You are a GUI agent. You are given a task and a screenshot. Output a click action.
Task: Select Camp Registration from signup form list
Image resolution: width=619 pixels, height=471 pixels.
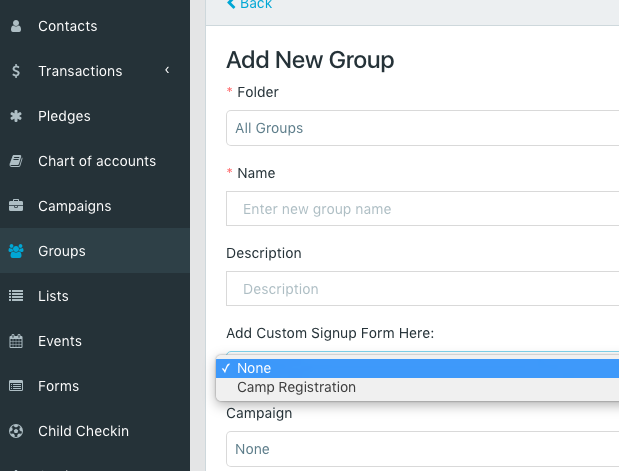[x=296, y=387]
